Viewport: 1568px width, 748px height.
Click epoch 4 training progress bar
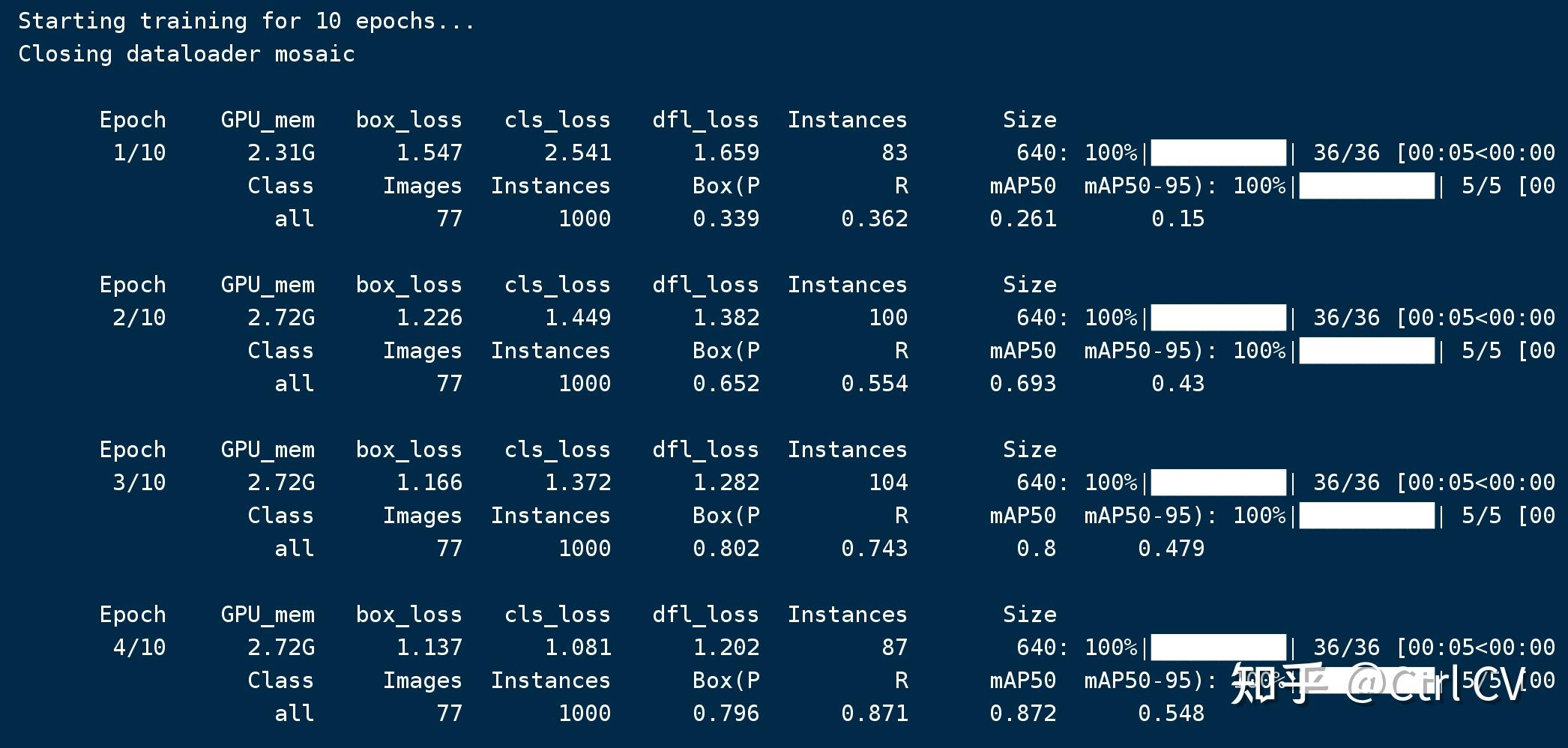click(x=1218, y=647)
